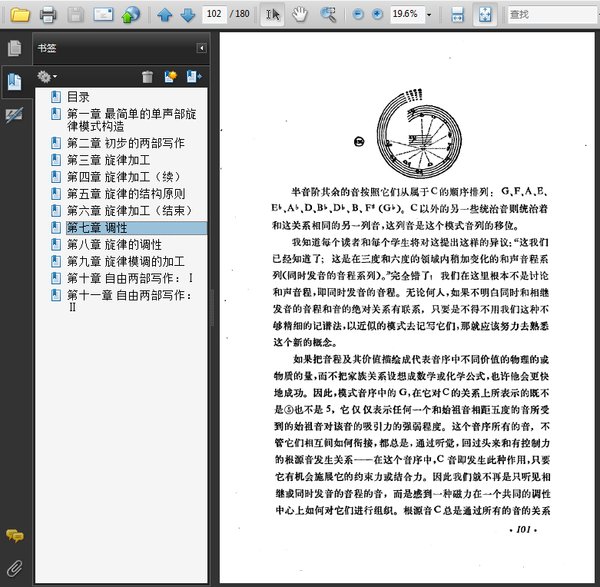Open the attachments paperclip panel
The height and width of the screenshot is (587, 600).
tap(14, 569)
